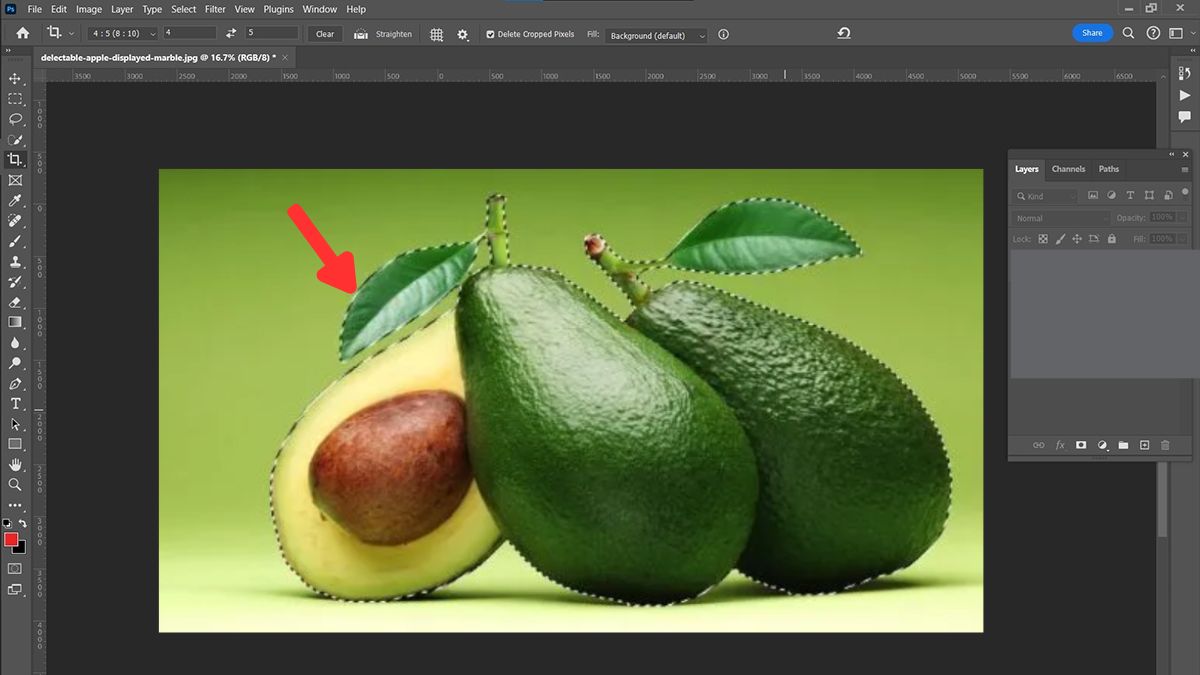The image size is (1200, 675).
Task: Open the Image menu
Action: click(x=89, y=9)
